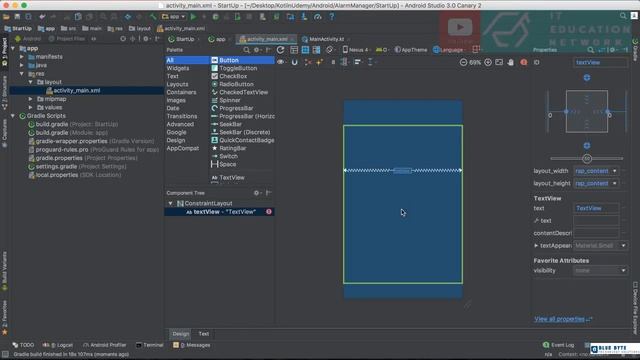
Task: Click the build hammer icon
Action: click(153, 17)
